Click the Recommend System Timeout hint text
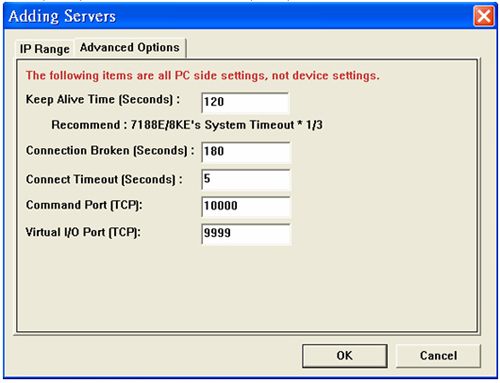500x383 pixels. tap(187, 125)
